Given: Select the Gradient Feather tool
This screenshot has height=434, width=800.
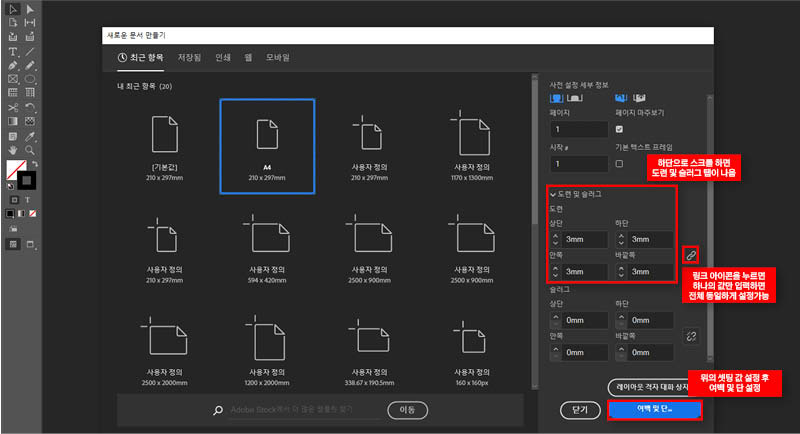Looking at the screenshot, I should point(30,121).
